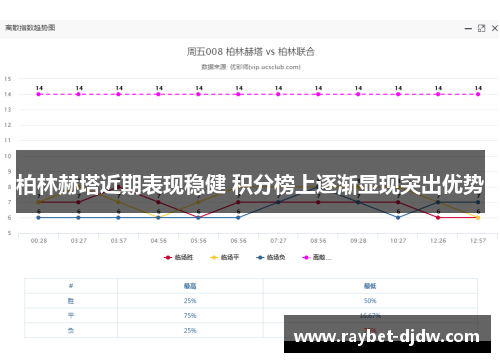Click the 75% cell in 平 row

tap(190, 316)
